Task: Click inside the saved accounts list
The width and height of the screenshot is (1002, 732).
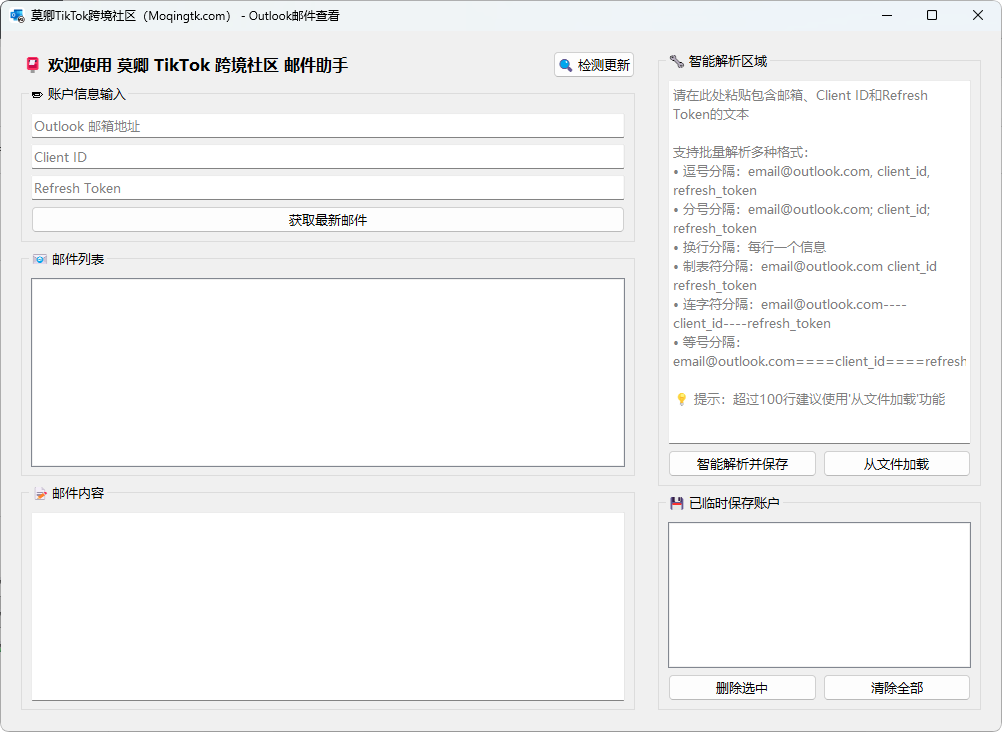Action: pyautogui.click(x=819, y=594)
